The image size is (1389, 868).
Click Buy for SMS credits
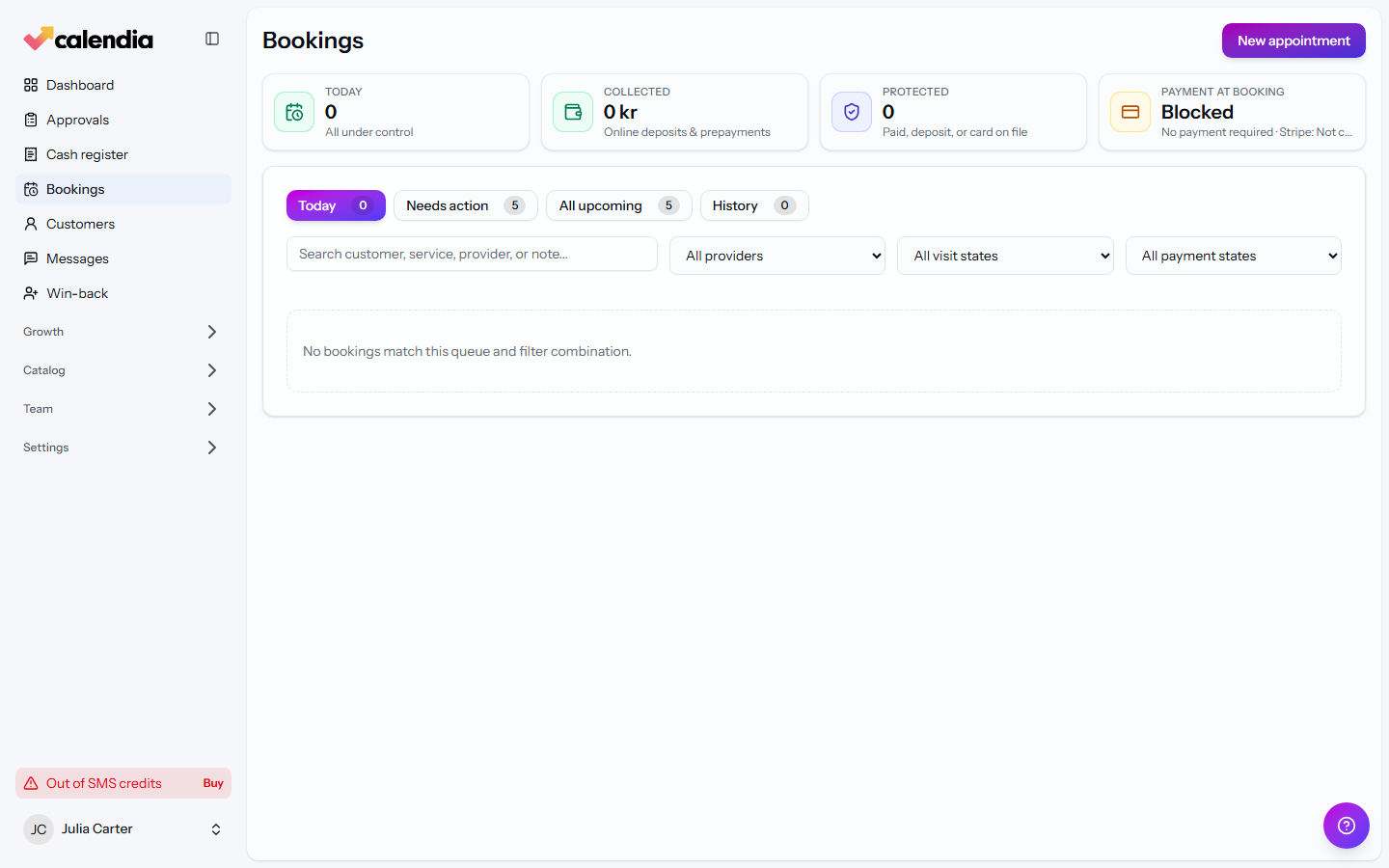[x=213, y=783]
